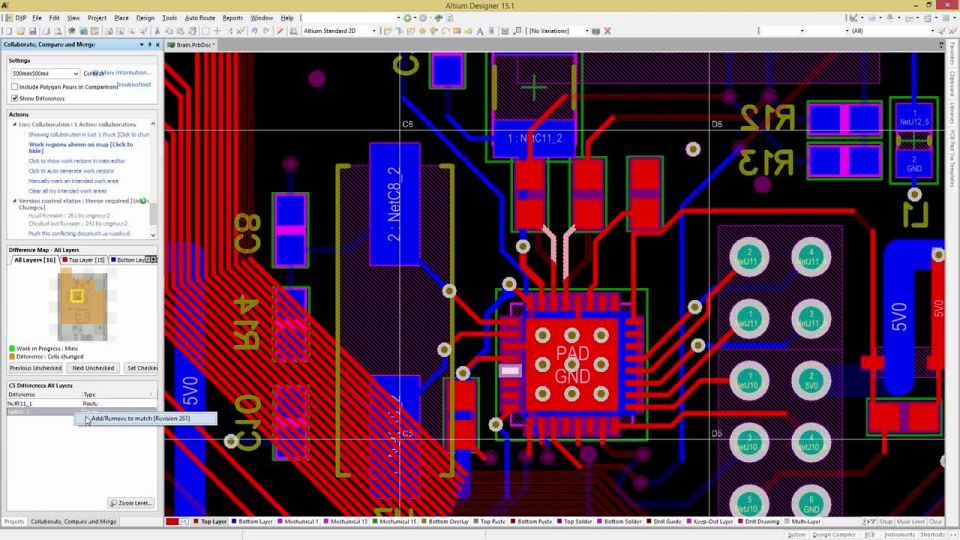Click the crosshair move icon in toolbar
The height and width of the screenshot is (540, 960).
217,31
